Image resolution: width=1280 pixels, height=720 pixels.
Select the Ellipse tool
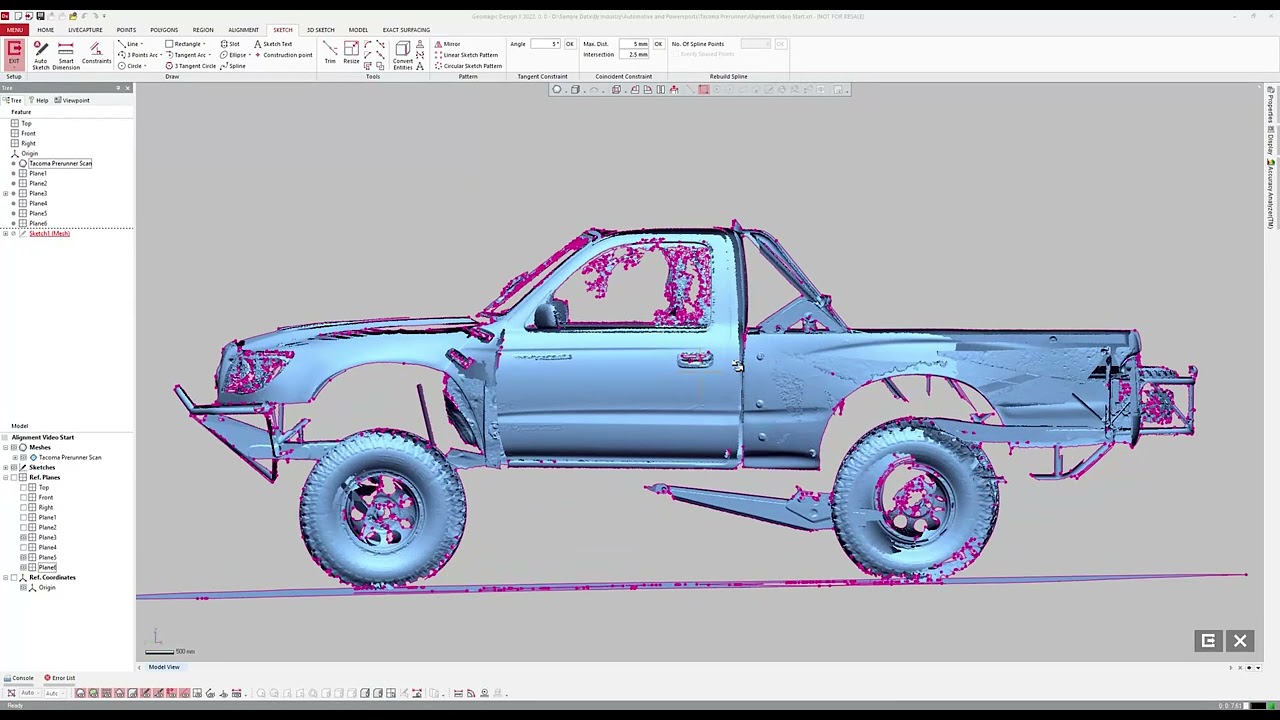click(x=232, y=55)
